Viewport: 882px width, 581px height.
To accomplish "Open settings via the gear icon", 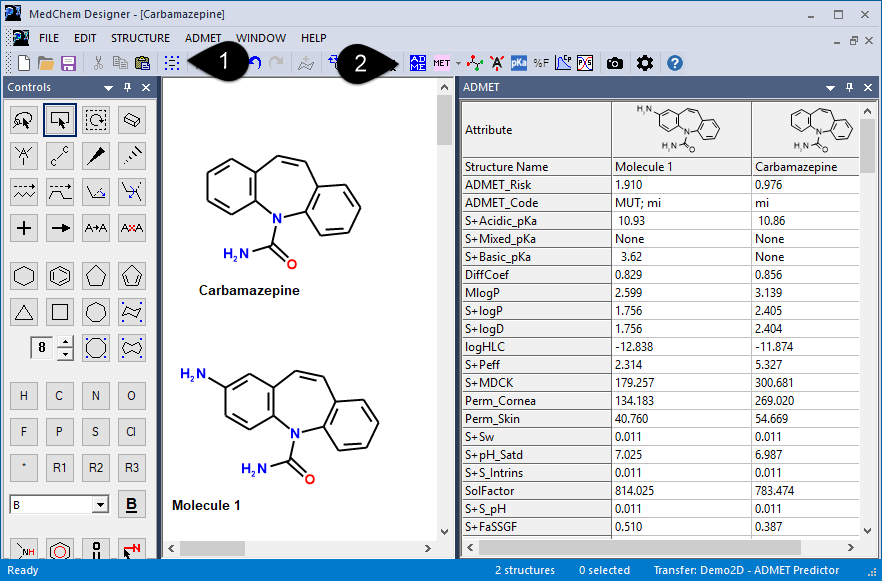I will (645, 63).
